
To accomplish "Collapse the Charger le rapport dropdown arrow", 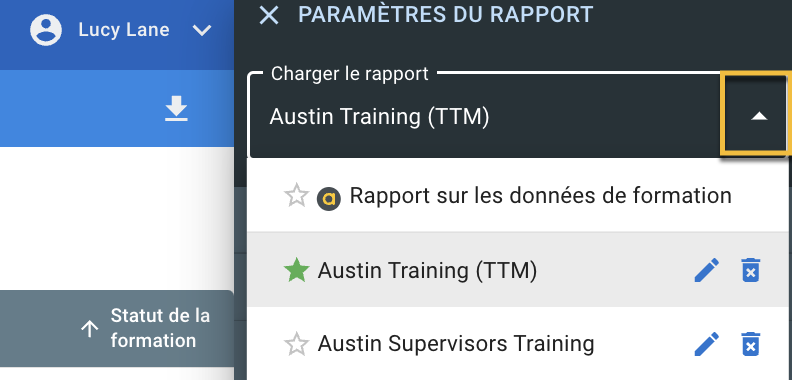I will (x=759, y=117).
